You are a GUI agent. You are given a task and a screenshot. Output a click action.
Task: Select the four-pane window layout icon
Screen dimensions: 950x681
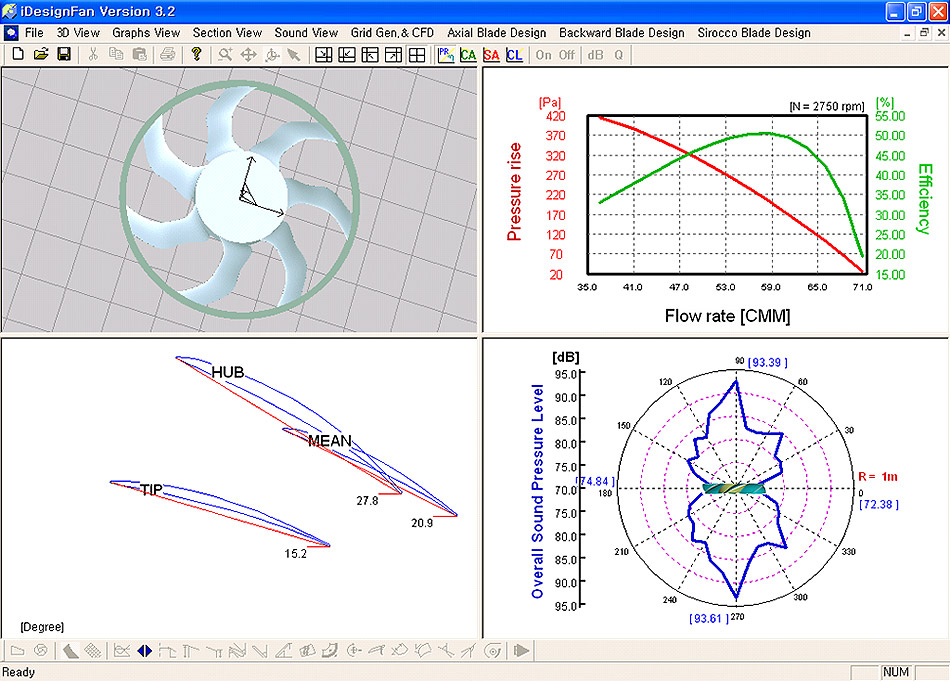pyautogui.click(x=417, y=55)
